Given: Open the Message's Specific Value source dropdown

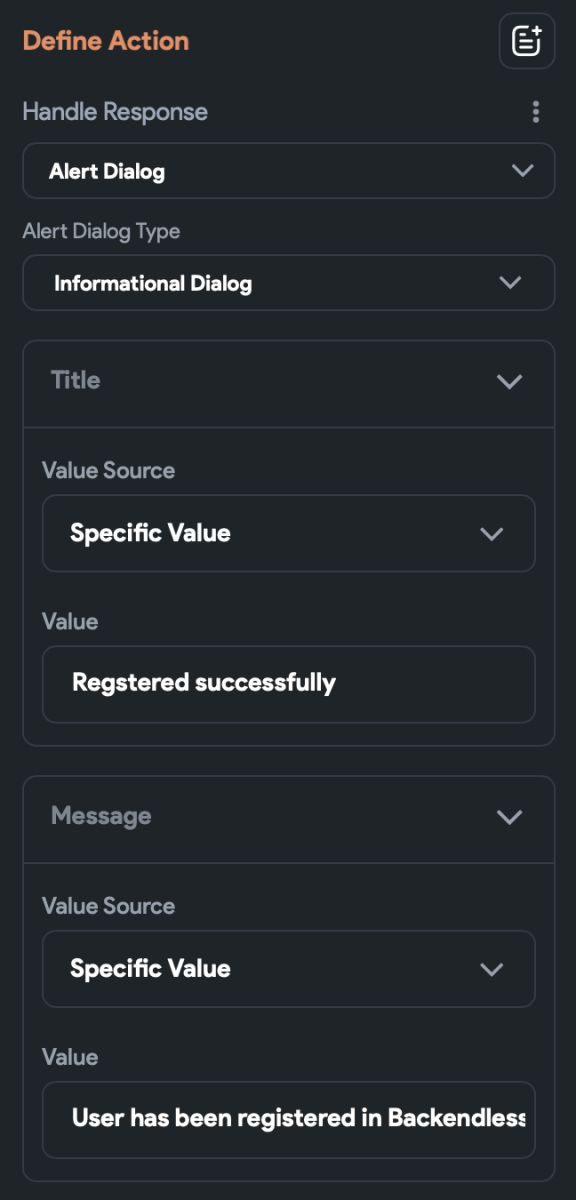Looking at the screenshot, I should [288, 969].
